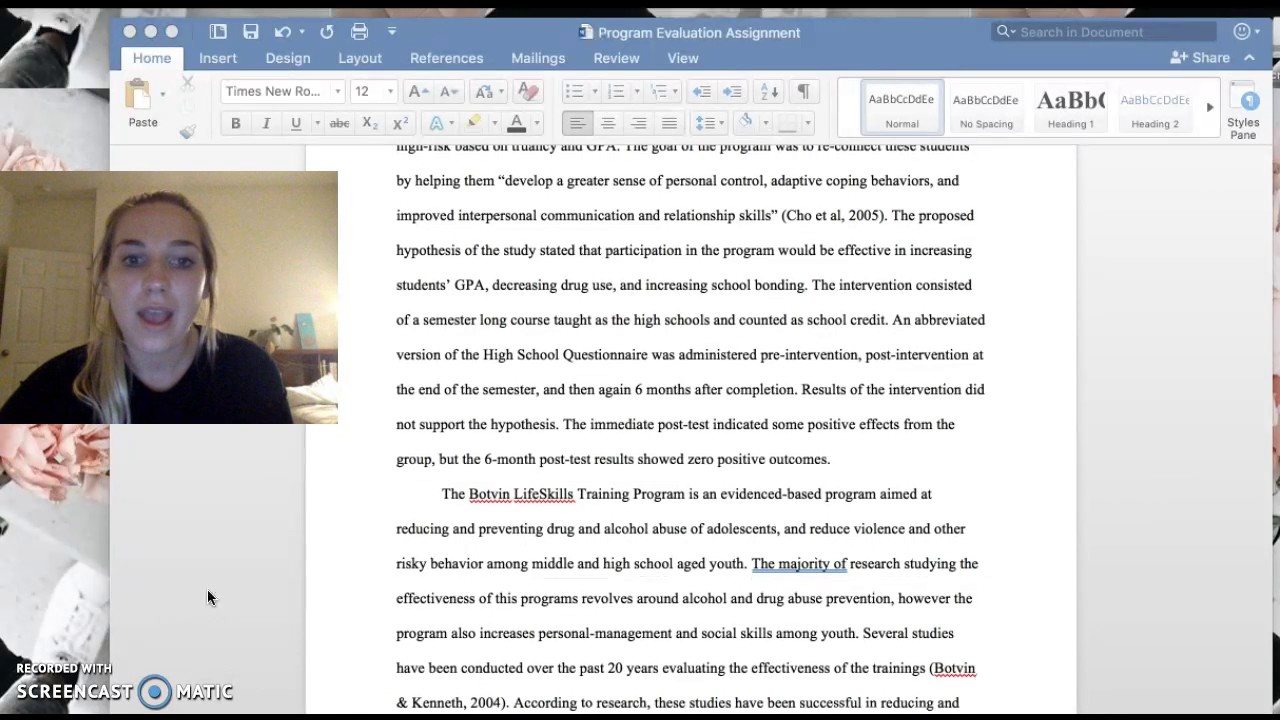Open the Styles Pane
1280x720 pixels.
pyautogui.click(x=1243, y=112)
